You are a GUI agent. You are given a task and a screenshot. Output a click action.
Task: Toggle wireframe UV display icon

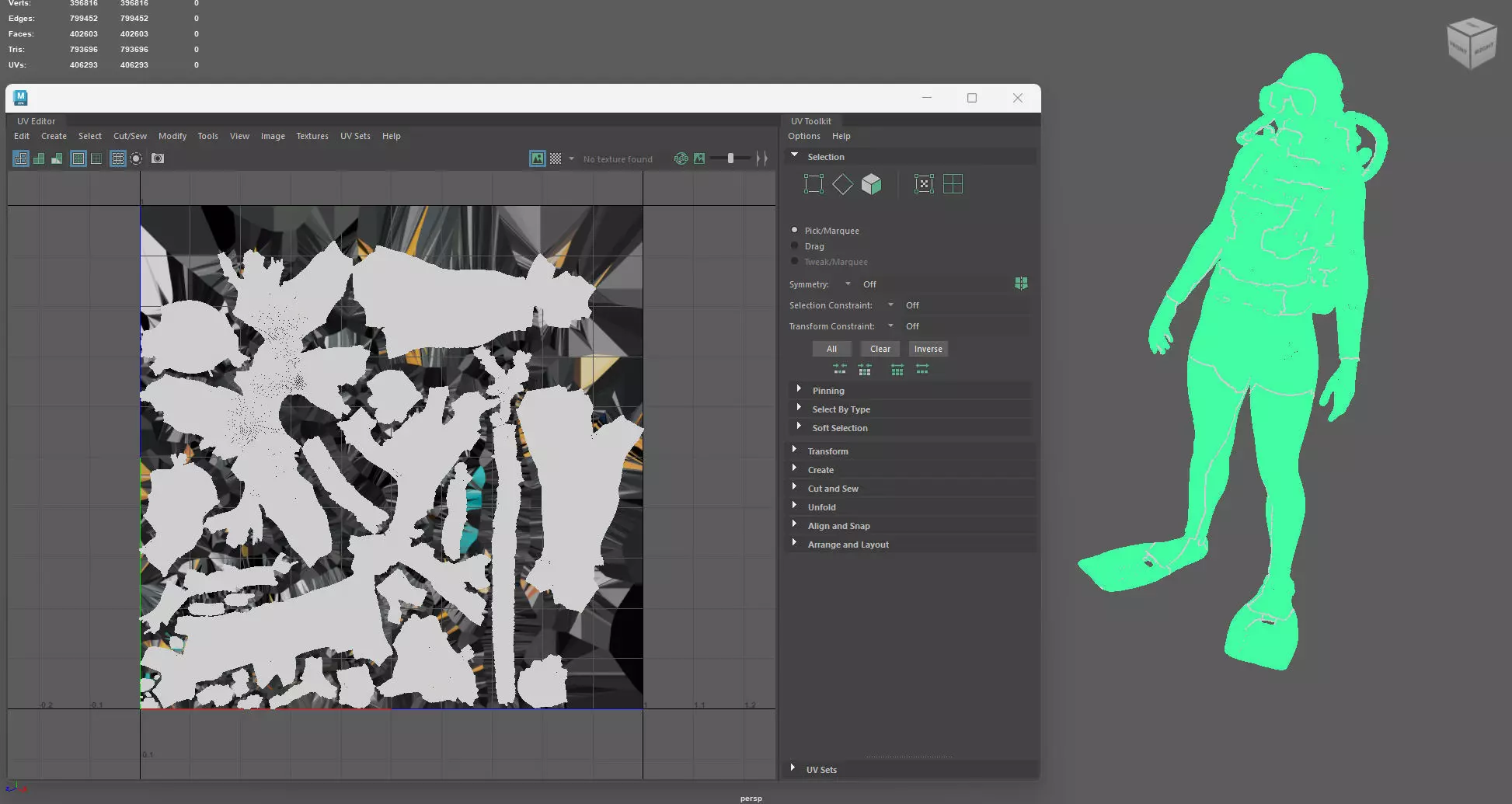pos(21,158)
